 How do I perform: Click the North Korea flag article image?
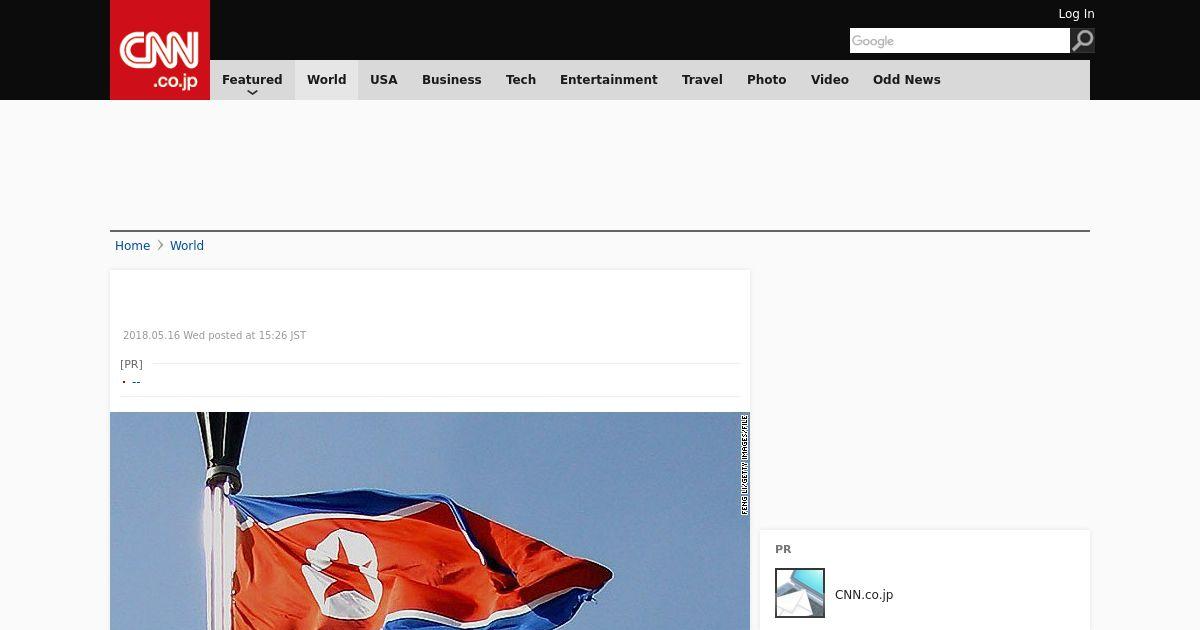coord(430,521)
